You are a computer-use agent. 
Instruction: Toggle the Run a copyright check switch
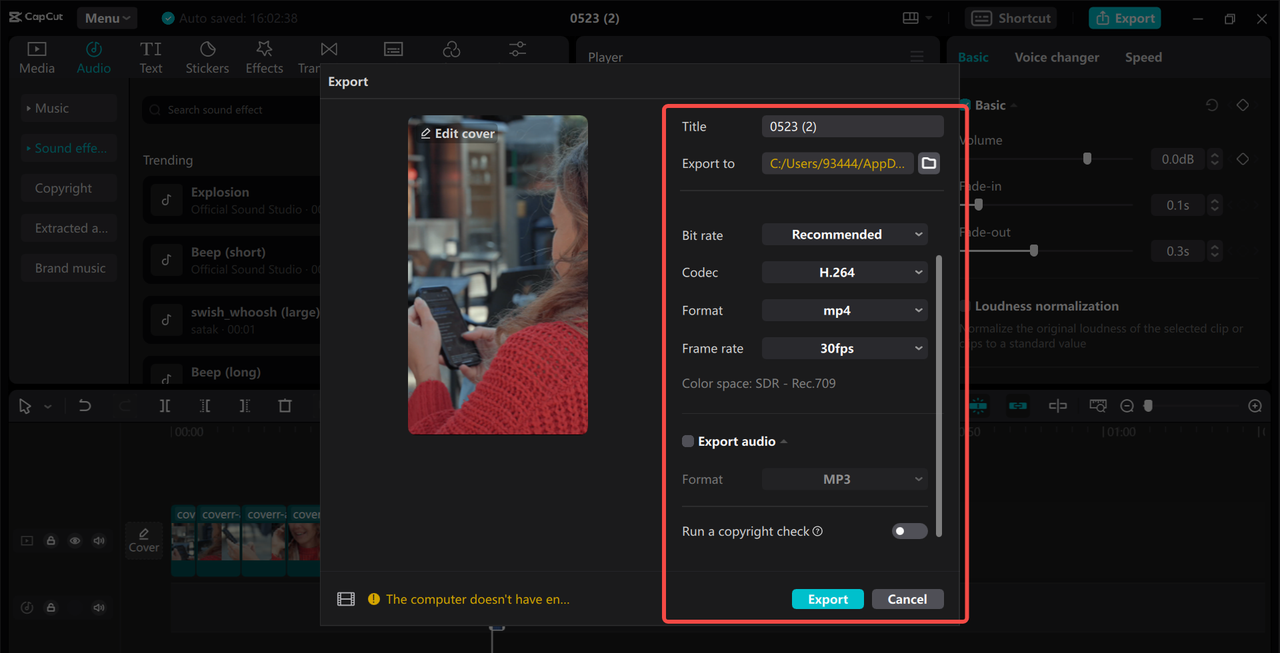click(x=910, y=531)
